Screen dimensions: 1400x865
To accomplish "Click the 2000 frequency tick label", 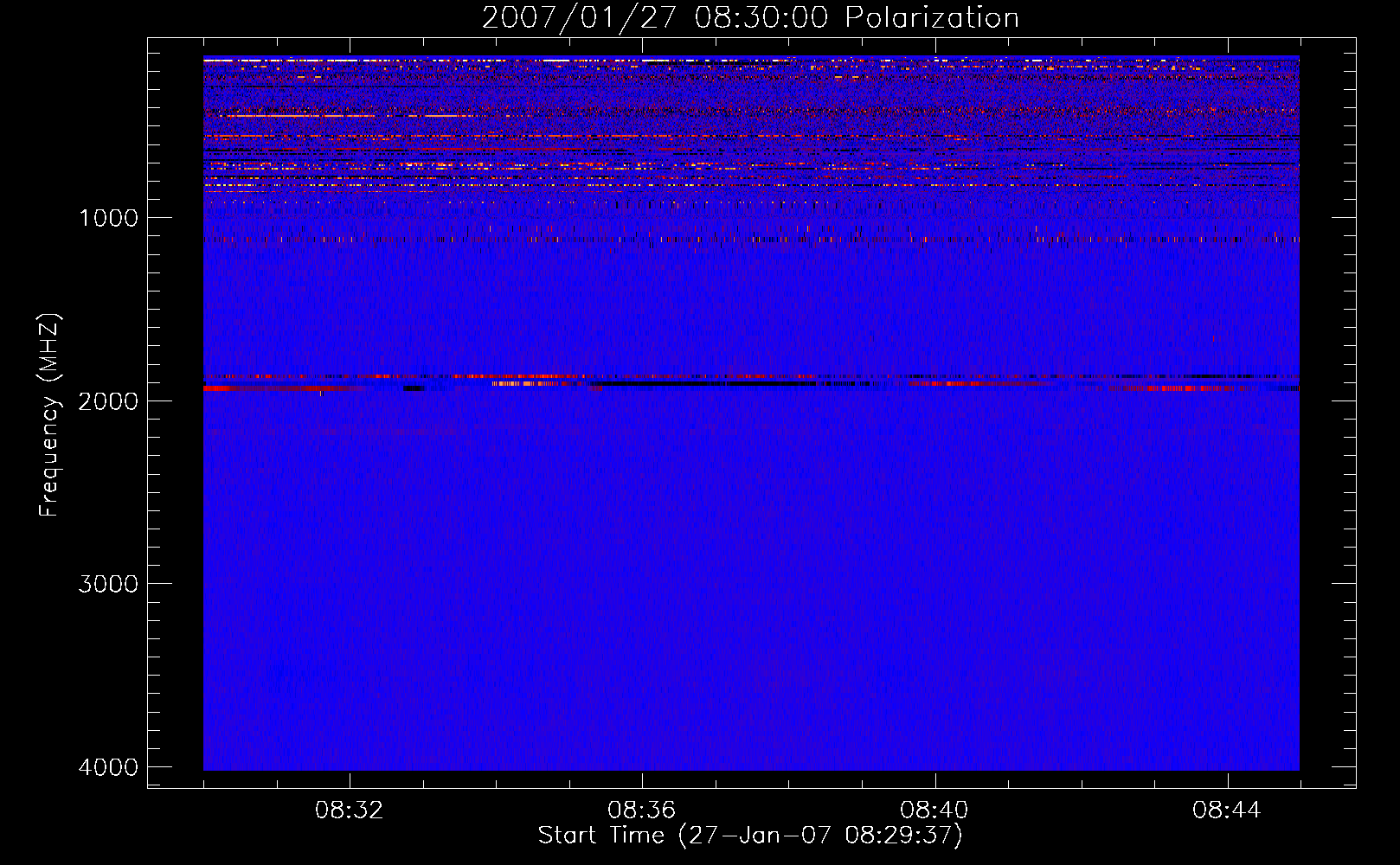I will click(108, 400).
